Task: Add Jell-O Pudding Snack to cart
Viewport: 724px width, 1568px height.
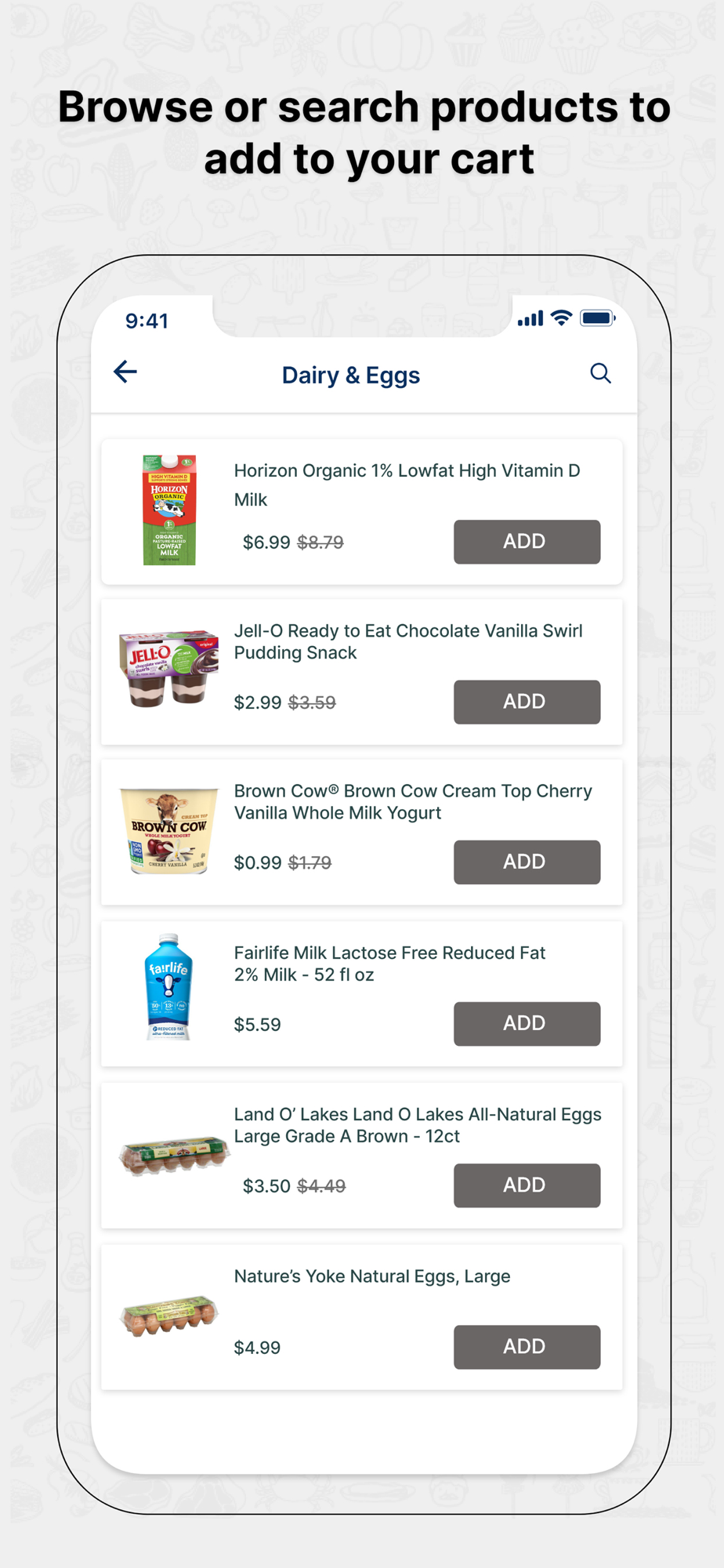Action: 527,702
